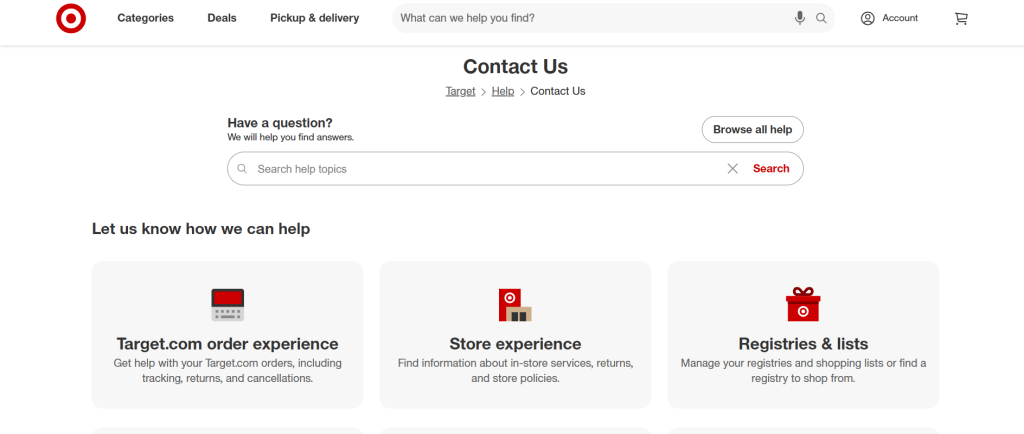Clear help search with the X icon
The width and height of the screenshot is (1024, 434).
(733, 169)
